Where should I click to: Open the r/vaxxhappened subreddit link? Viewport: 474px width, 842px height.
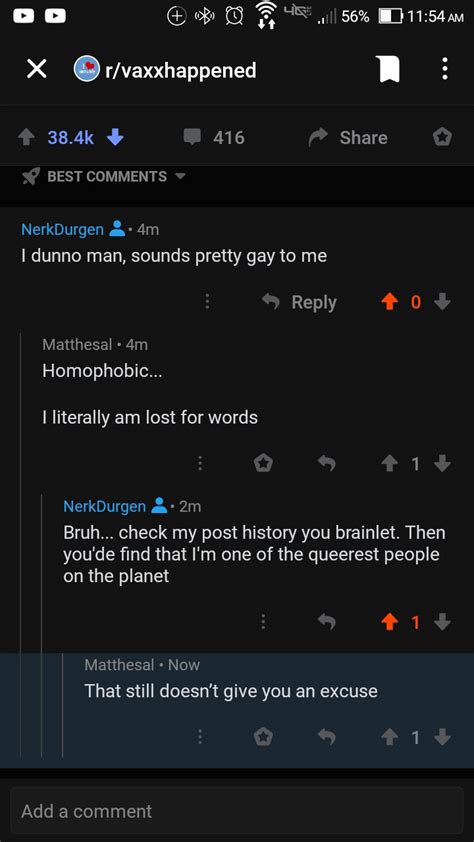pyautogui.click(x=165, y=70)
